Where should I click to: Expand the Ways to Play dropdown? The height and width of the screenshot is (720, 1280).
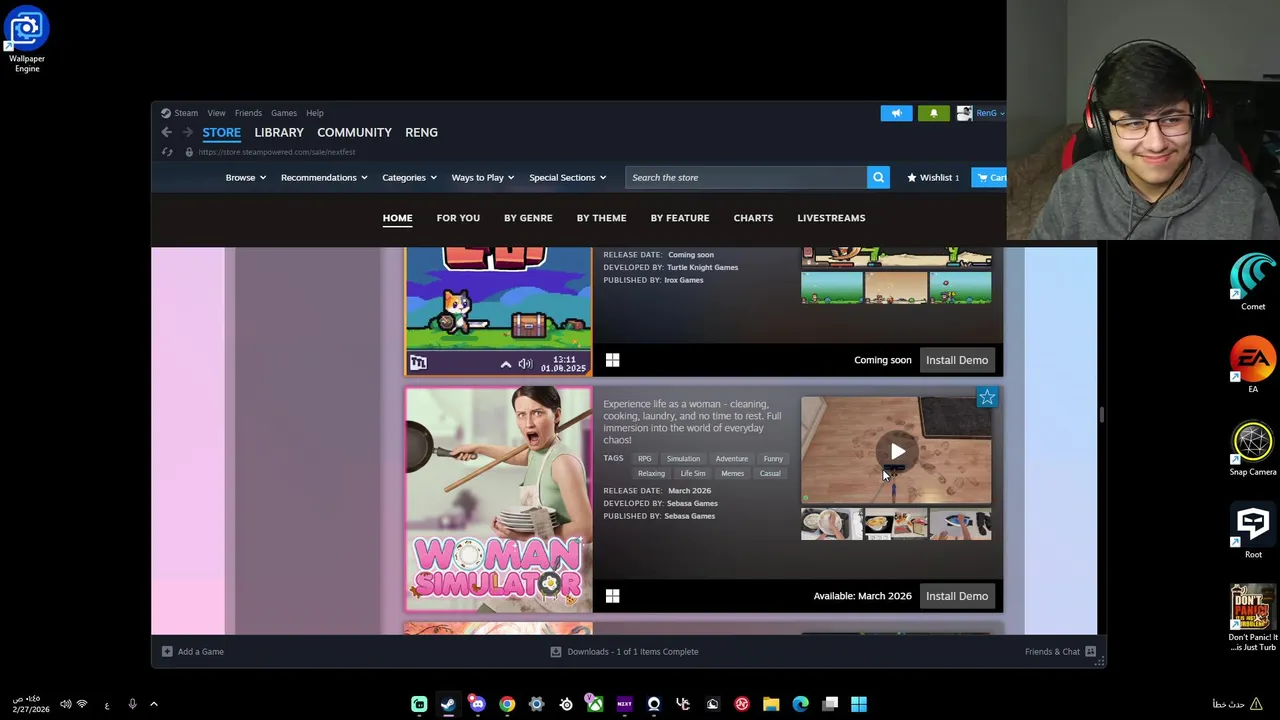(x=483, y=177)
